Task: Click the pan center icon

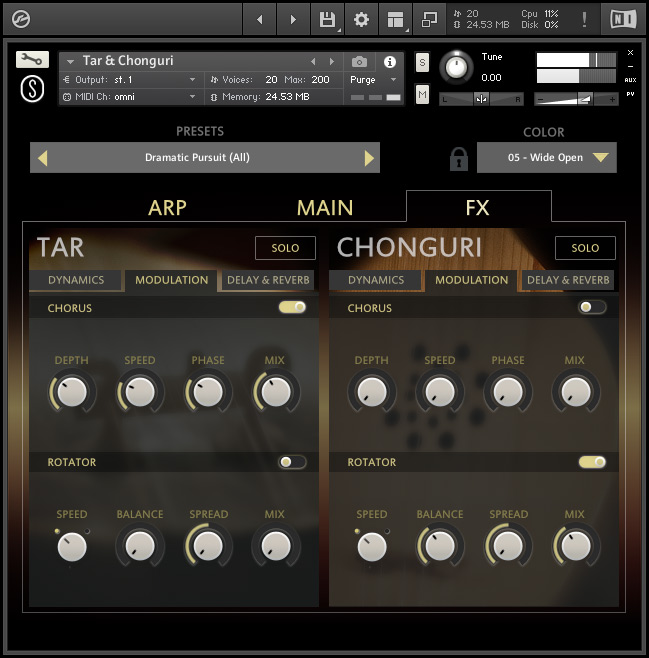Action: (481, 99)
